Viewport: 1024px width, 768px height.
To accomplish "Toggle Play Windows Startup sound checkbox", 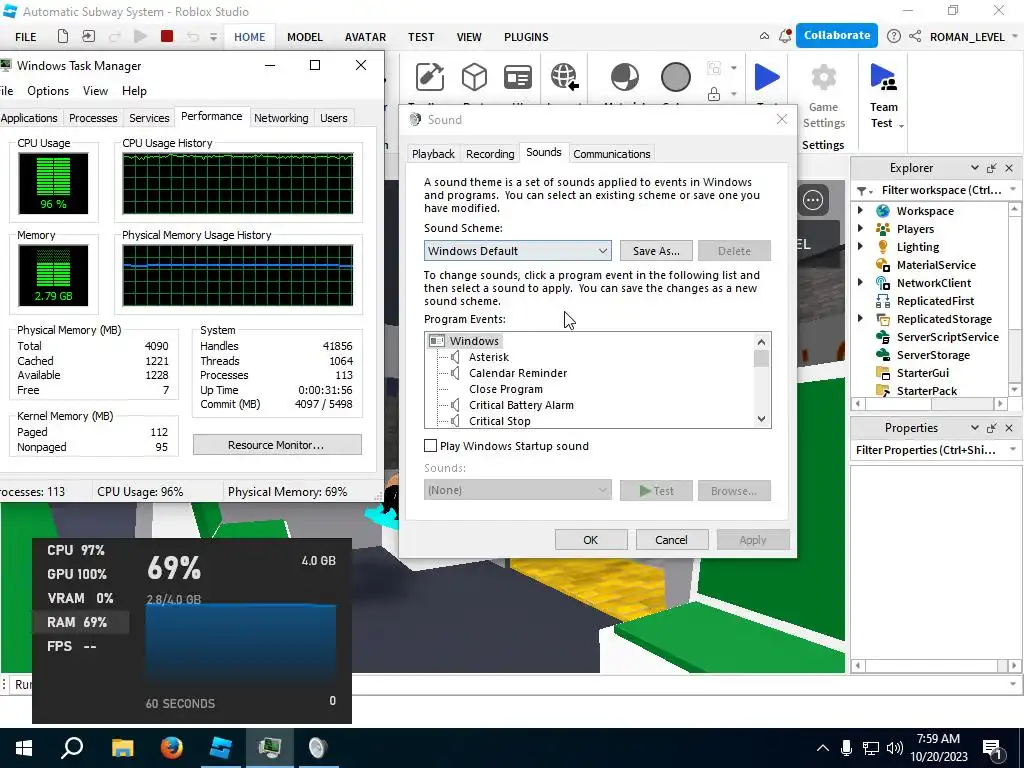I will [430, 446].
